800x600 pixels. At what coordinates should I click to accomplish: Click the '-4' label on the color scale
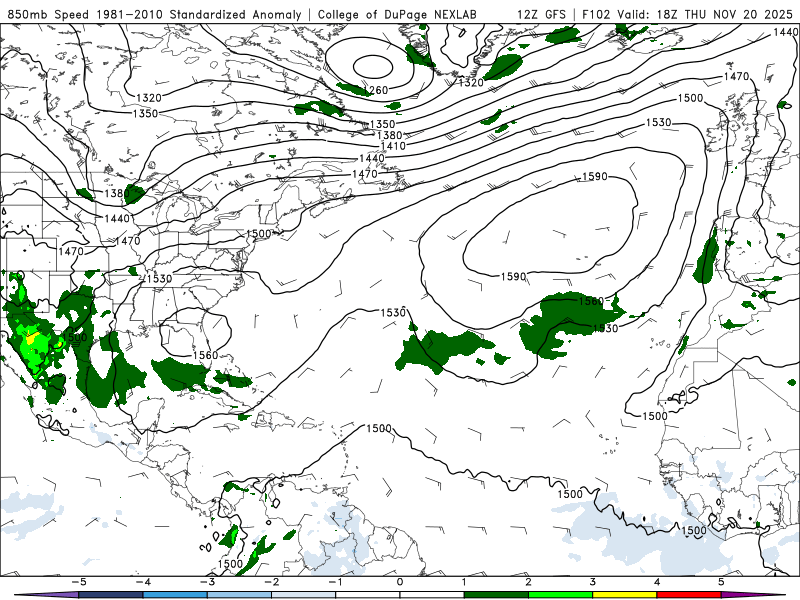(143, 582)
